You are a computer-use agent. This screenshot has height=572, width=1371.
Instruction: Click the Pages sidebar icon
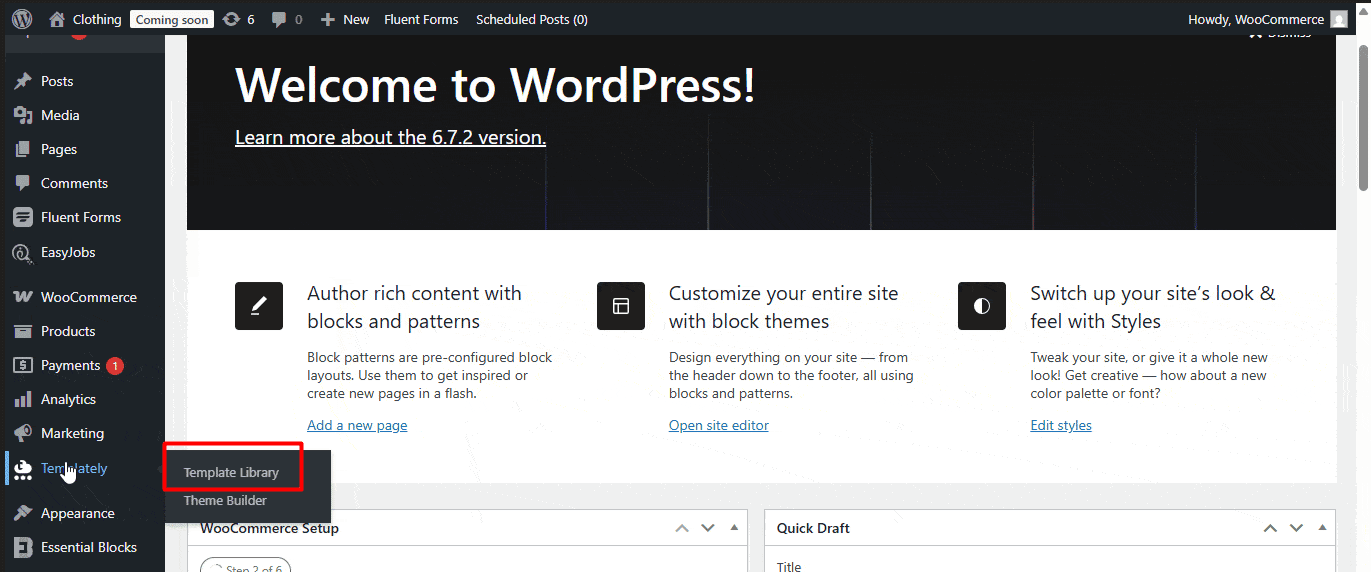point(23,149)
